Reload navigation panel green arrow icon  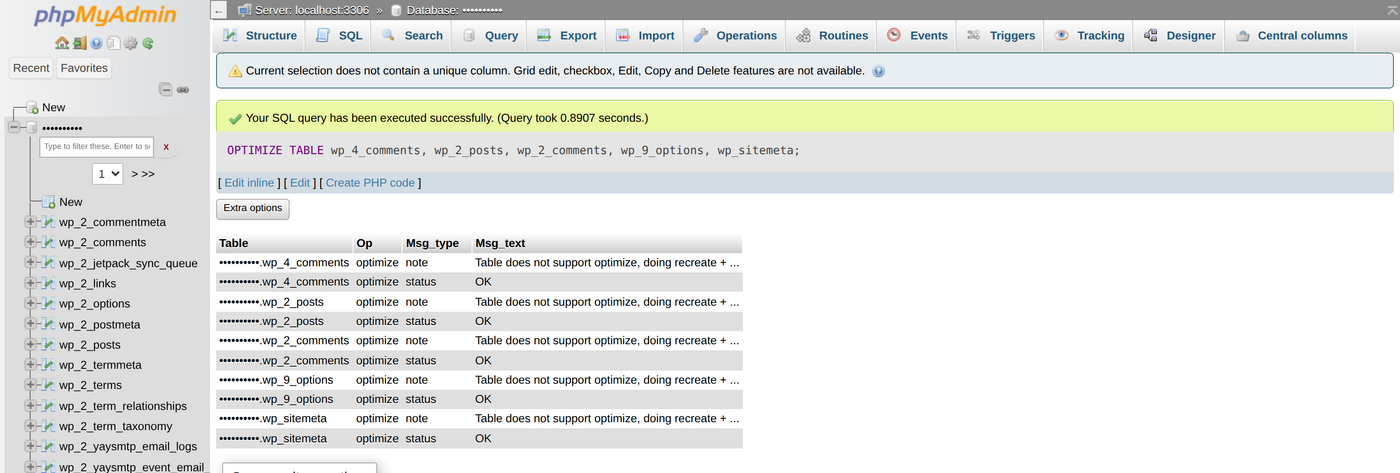147,43
